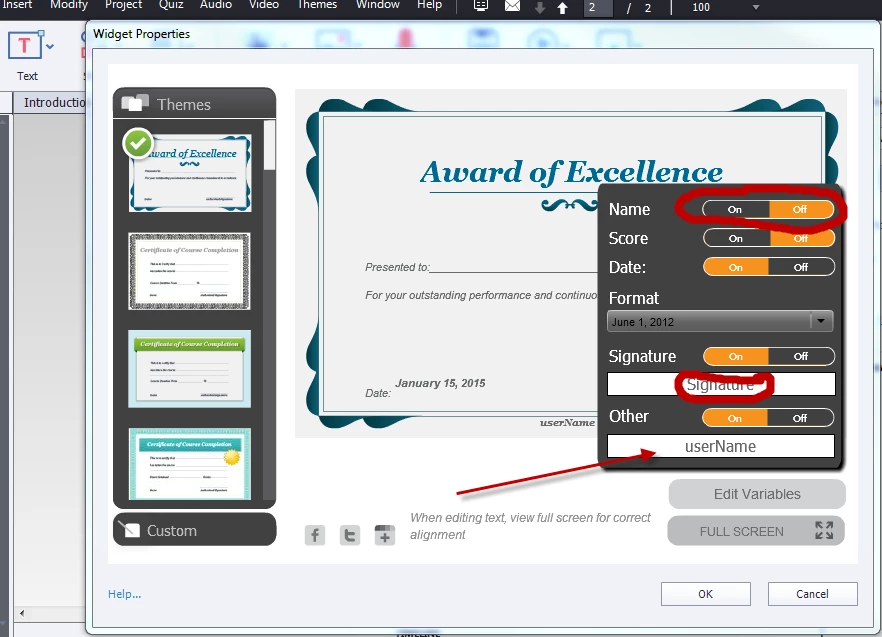Click the userName label on certificate preview
Viewport: 882px width, 637px height.
567,423
